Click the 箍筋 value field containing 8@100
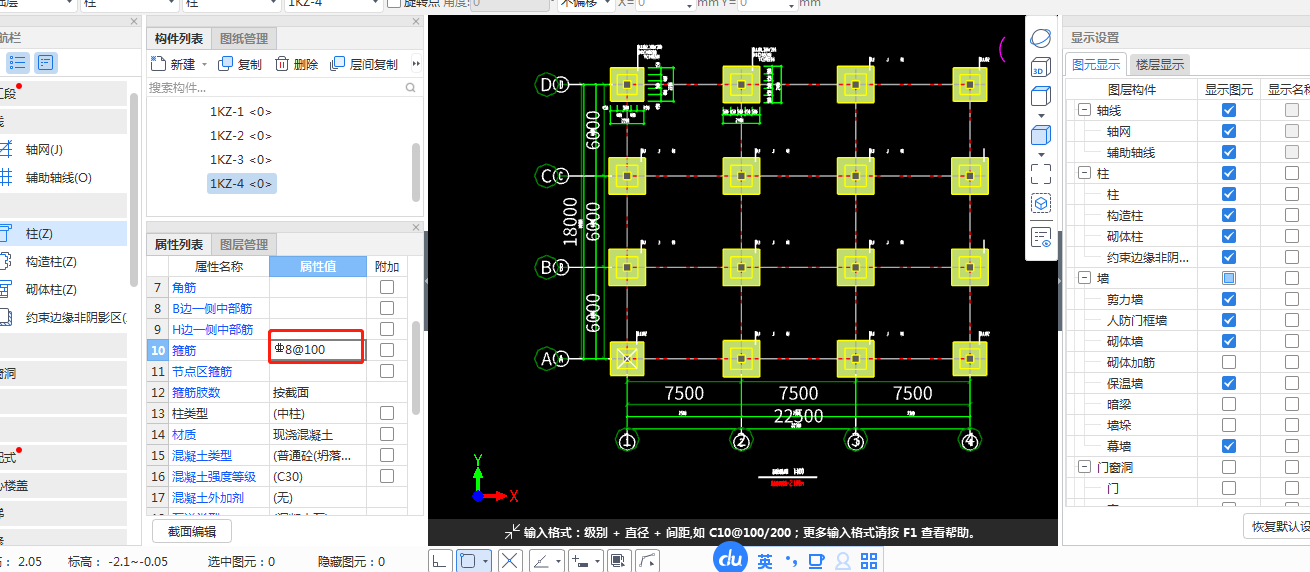Image resolution: width=1310 pixels, height=572 pixels. click(317, 350)
